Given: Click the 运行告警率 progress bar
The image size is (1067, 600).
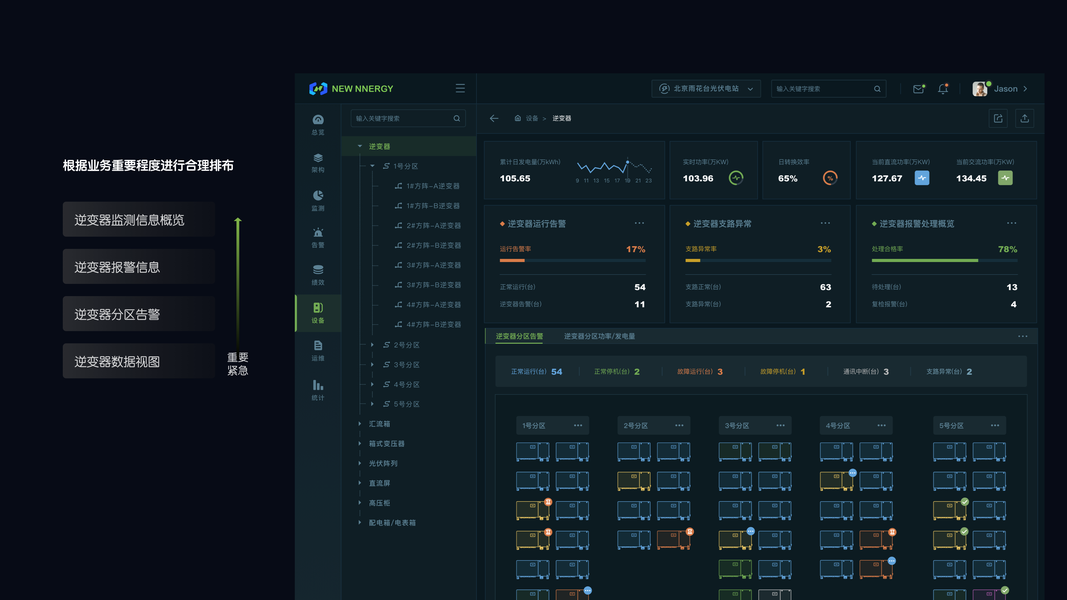Looking at the screenshot, I should tap(572, 261).
